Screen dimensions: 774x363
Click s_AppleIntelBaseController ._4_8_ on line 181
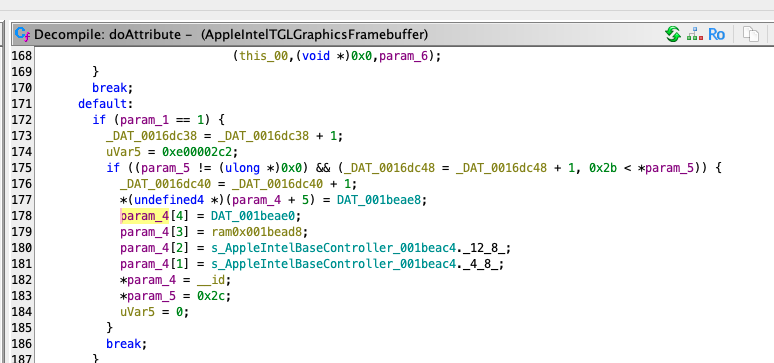click(357, 264)
